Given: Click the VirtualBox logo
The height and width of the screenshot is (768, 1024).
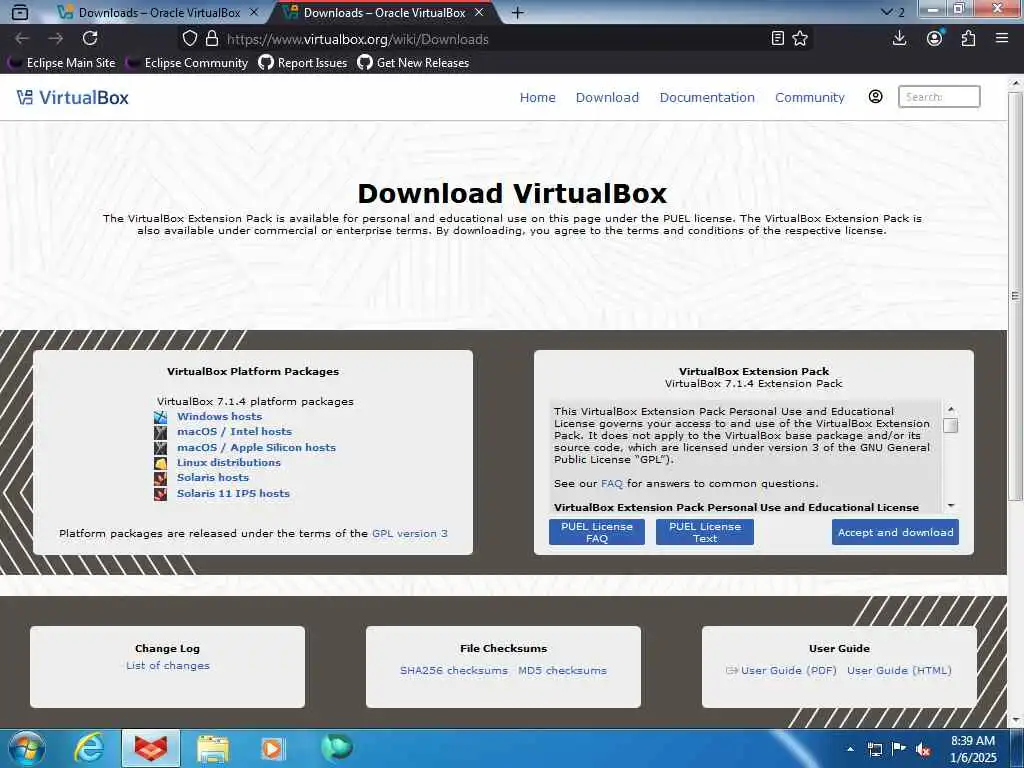Looking at the screenshot, I should pyautogui.click(x=72, y=97).
